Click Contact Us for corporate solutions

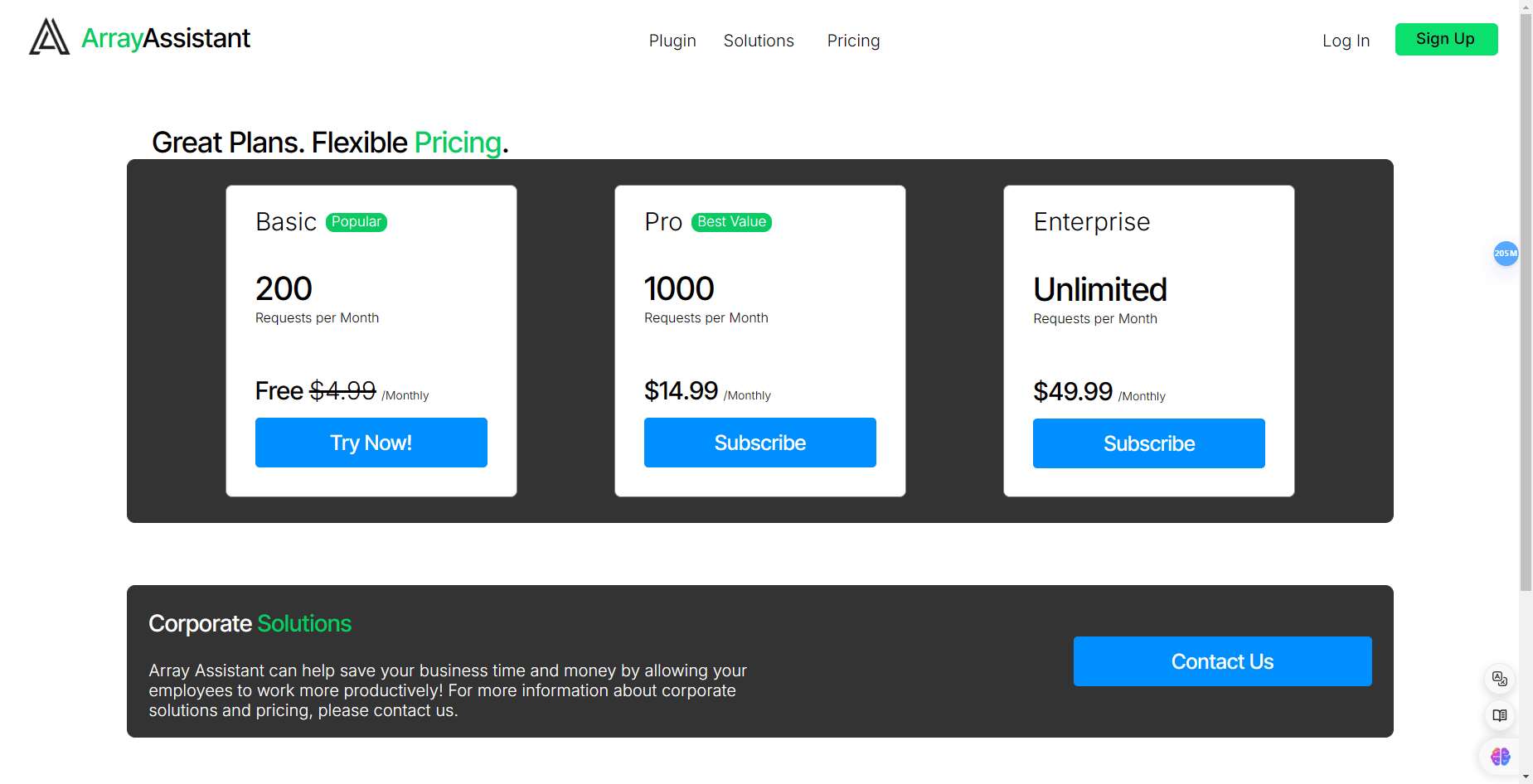(x=1222, y=661)
